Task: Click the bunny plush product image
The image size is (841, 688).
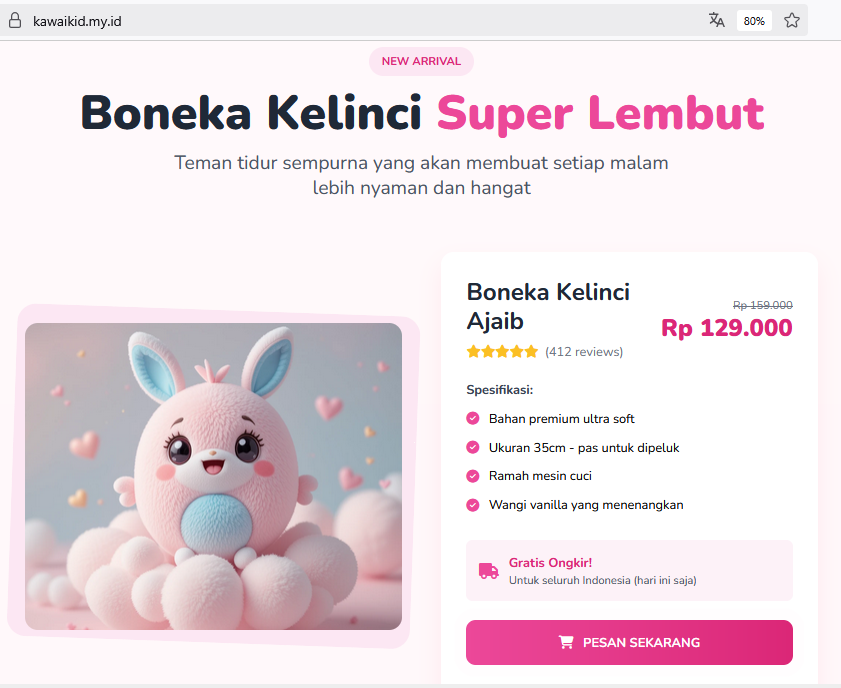Action: click(x=213, y=476)
